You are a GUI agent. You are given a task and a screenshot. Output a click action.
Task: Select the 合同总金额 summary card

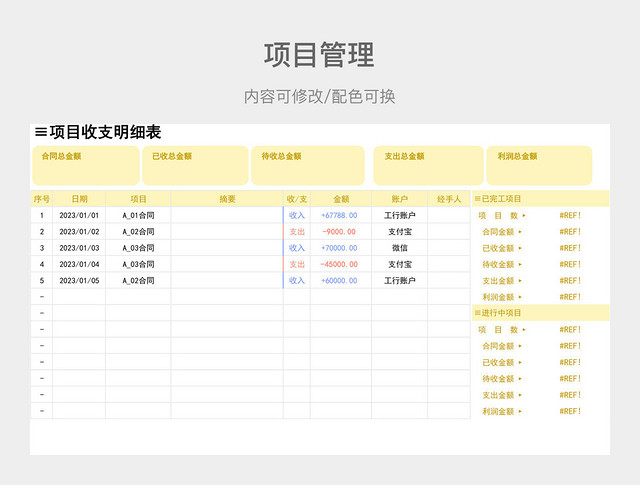[86, 165]
